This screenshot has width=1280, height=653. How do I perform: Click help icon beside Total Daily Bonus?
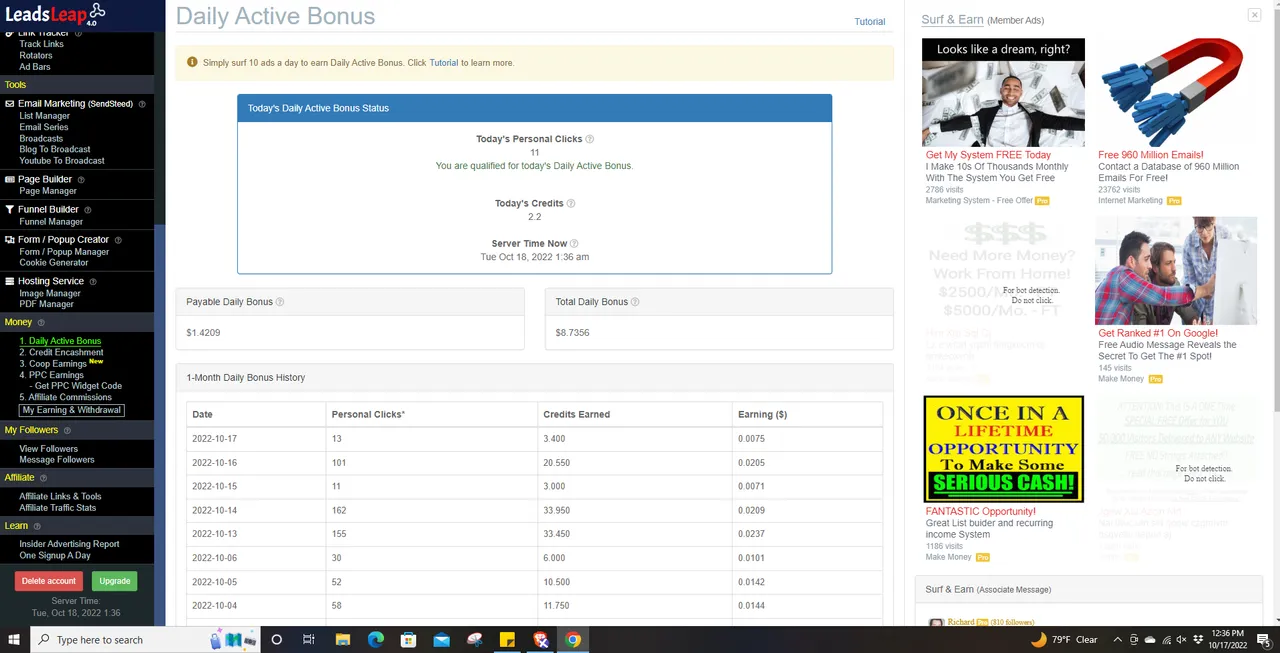click(x=635, y=302)
